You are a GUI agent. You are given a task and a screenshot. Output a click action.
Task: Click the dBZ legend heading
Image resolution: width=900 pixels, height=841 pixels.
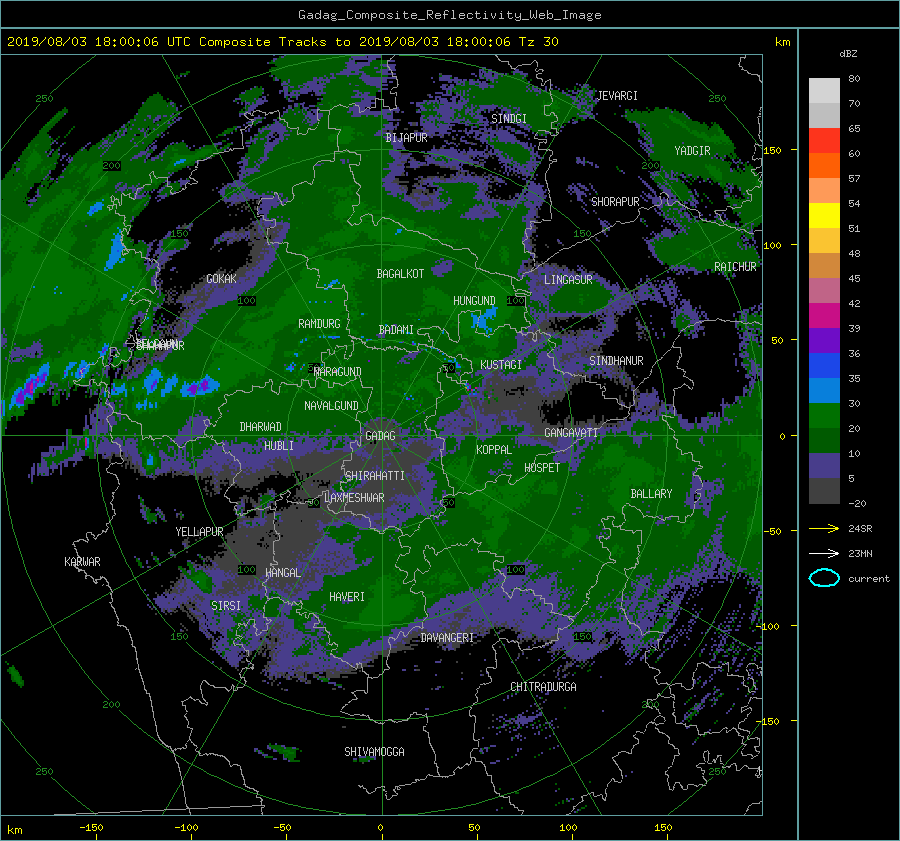pyautogui.click(x=848, y=54)
